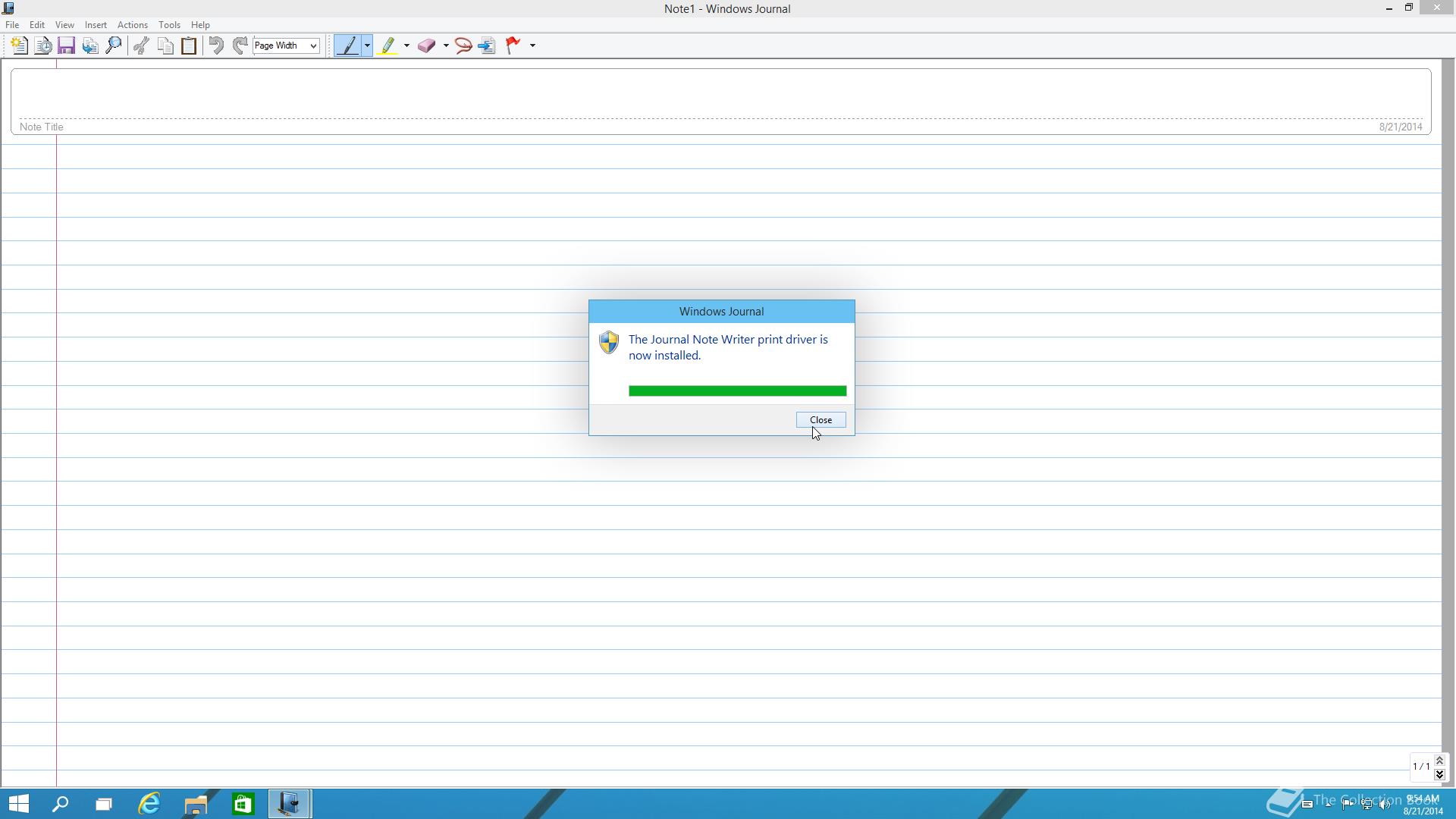
Task: Select the Lasso selection tool
Action: (x=463, y=45)
